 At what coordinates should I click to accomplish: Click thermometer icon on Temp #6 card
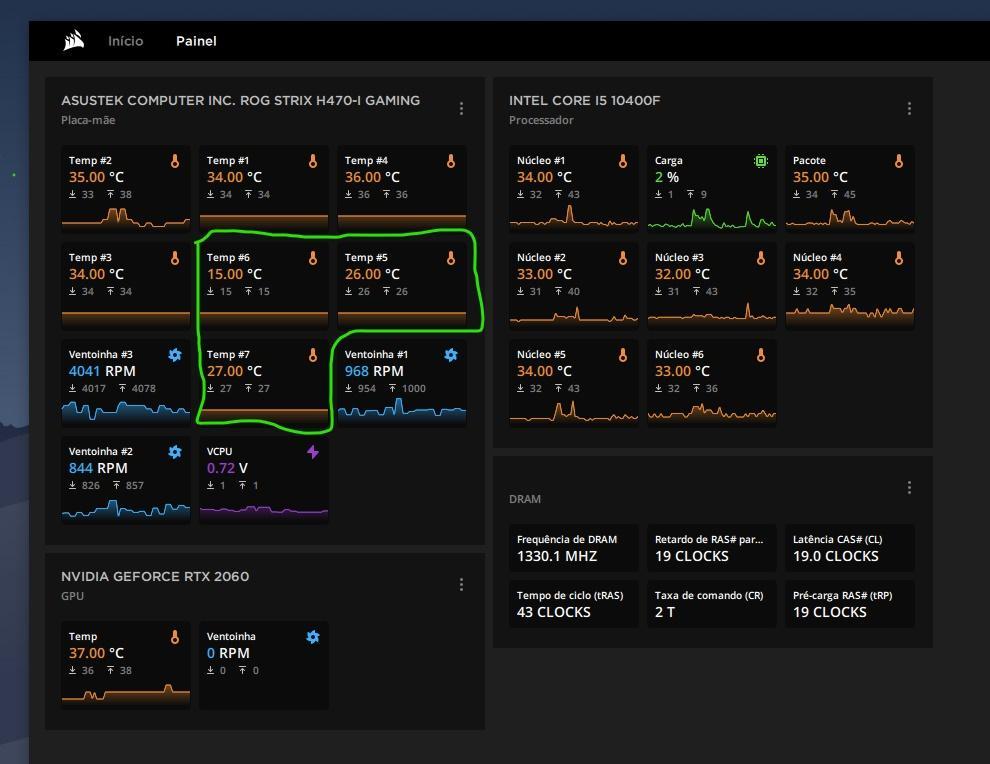(313, 258)
